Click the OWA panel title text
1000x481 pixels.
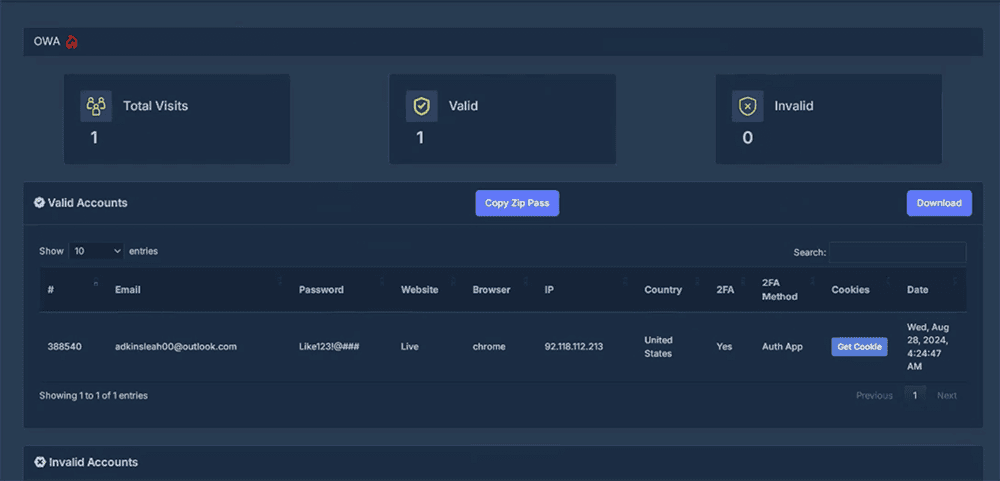(x=47, y=42)
